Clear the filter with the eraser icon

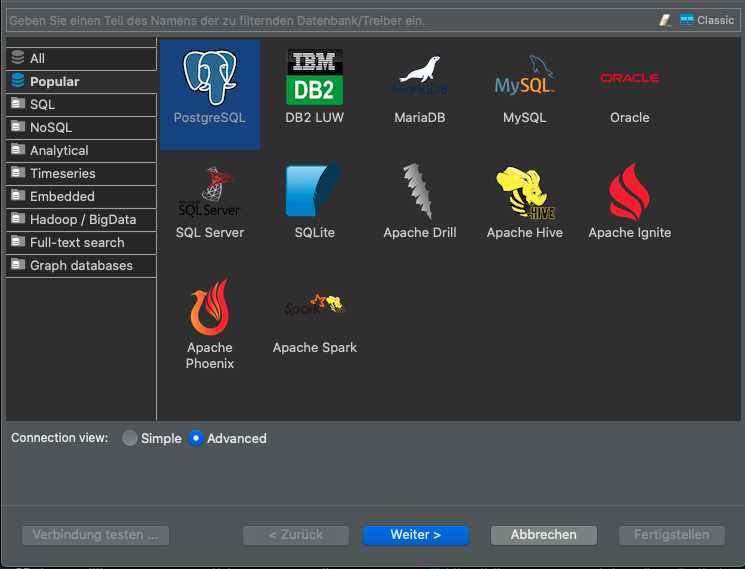tap(665, 20)
